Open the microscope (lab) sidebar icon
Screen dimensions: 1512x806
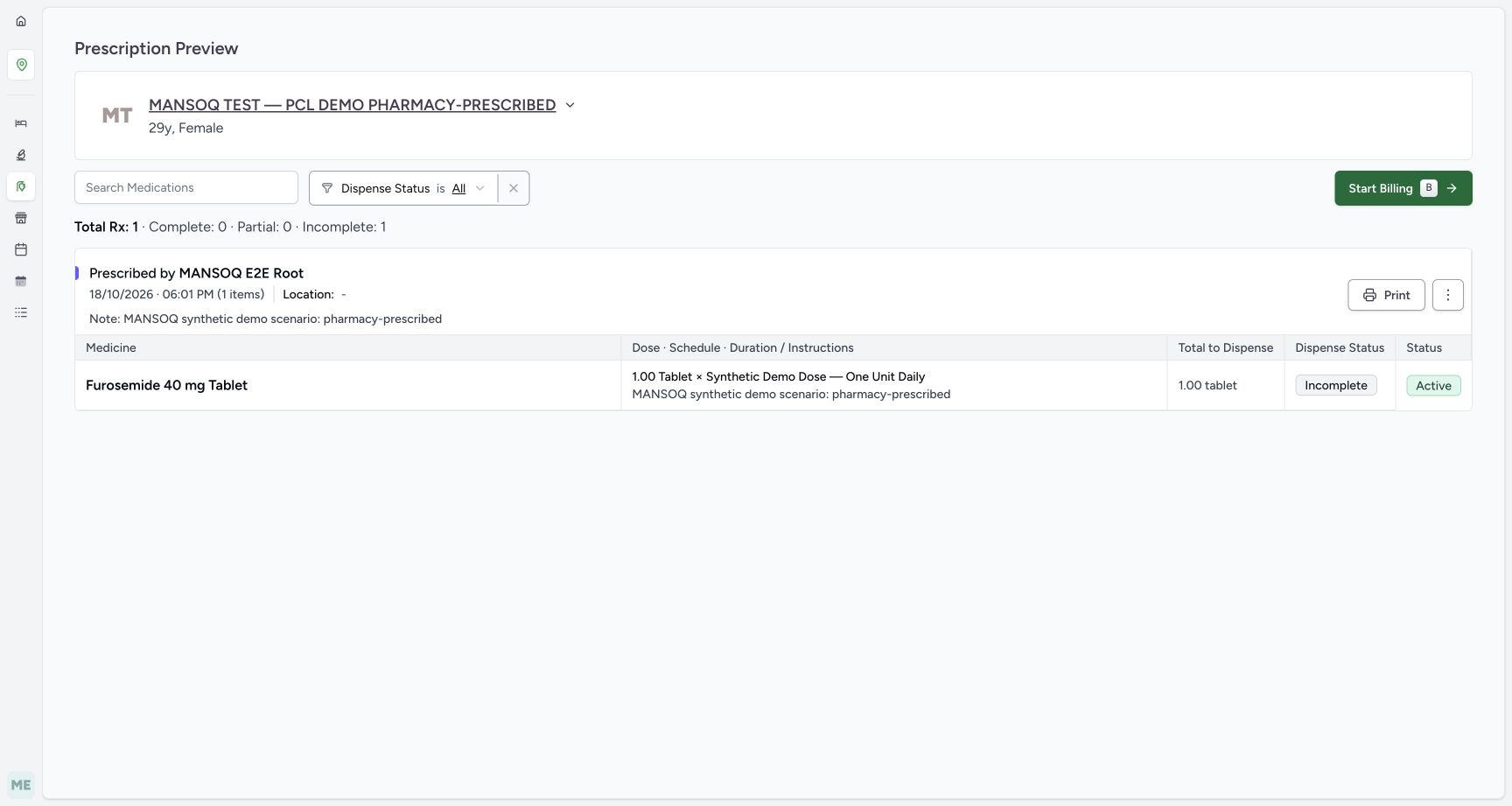[x=21, y=155]
